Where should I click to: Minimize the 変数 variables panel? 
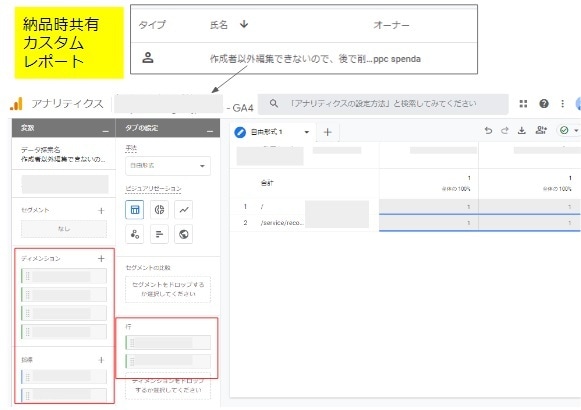coord(106,131)
